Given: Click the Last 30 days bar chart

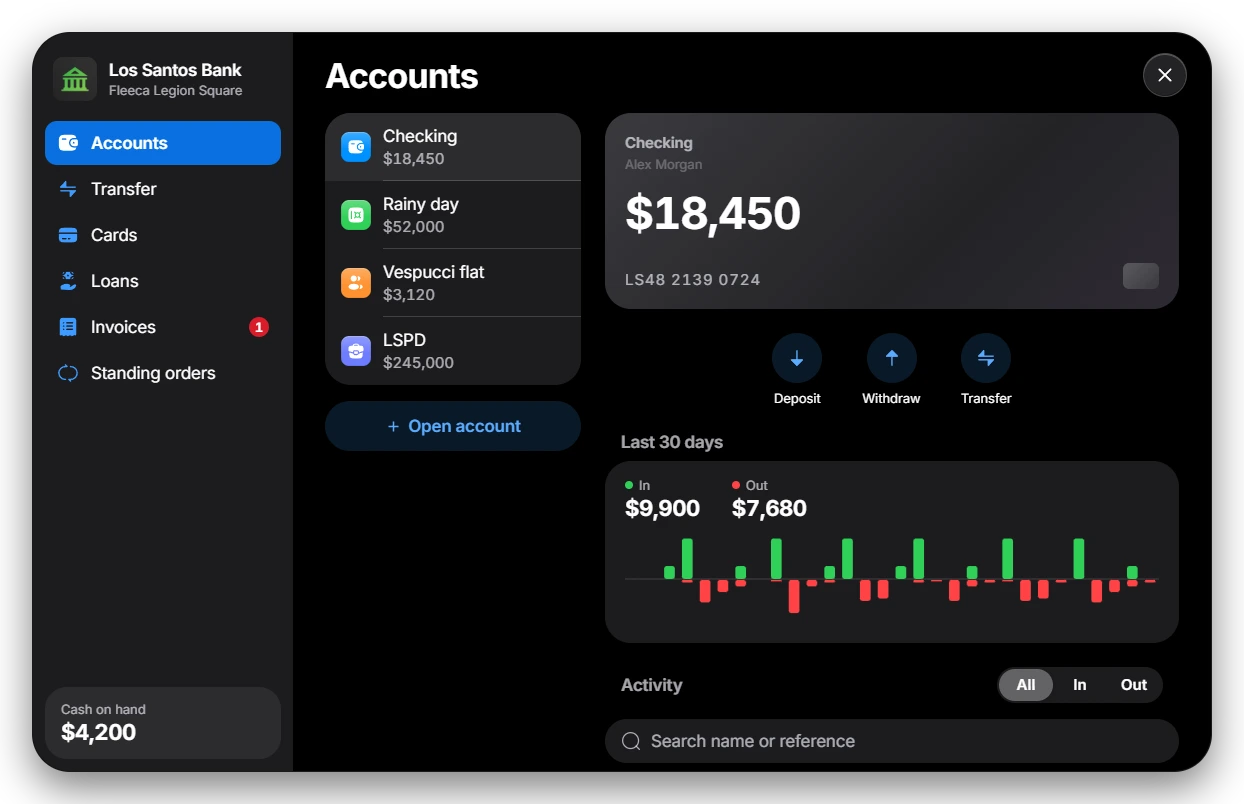Looking at the screenshot, I should tap(892, 576).
